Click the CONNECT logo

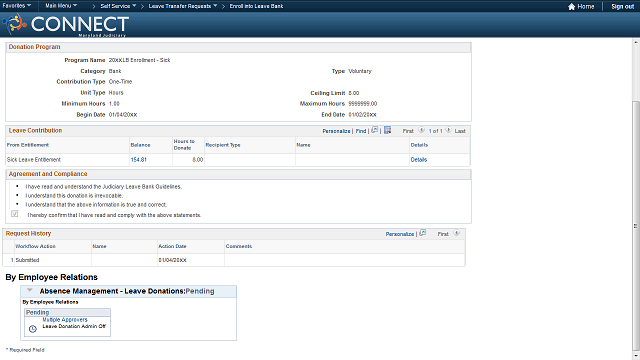[x=67, y=24]
